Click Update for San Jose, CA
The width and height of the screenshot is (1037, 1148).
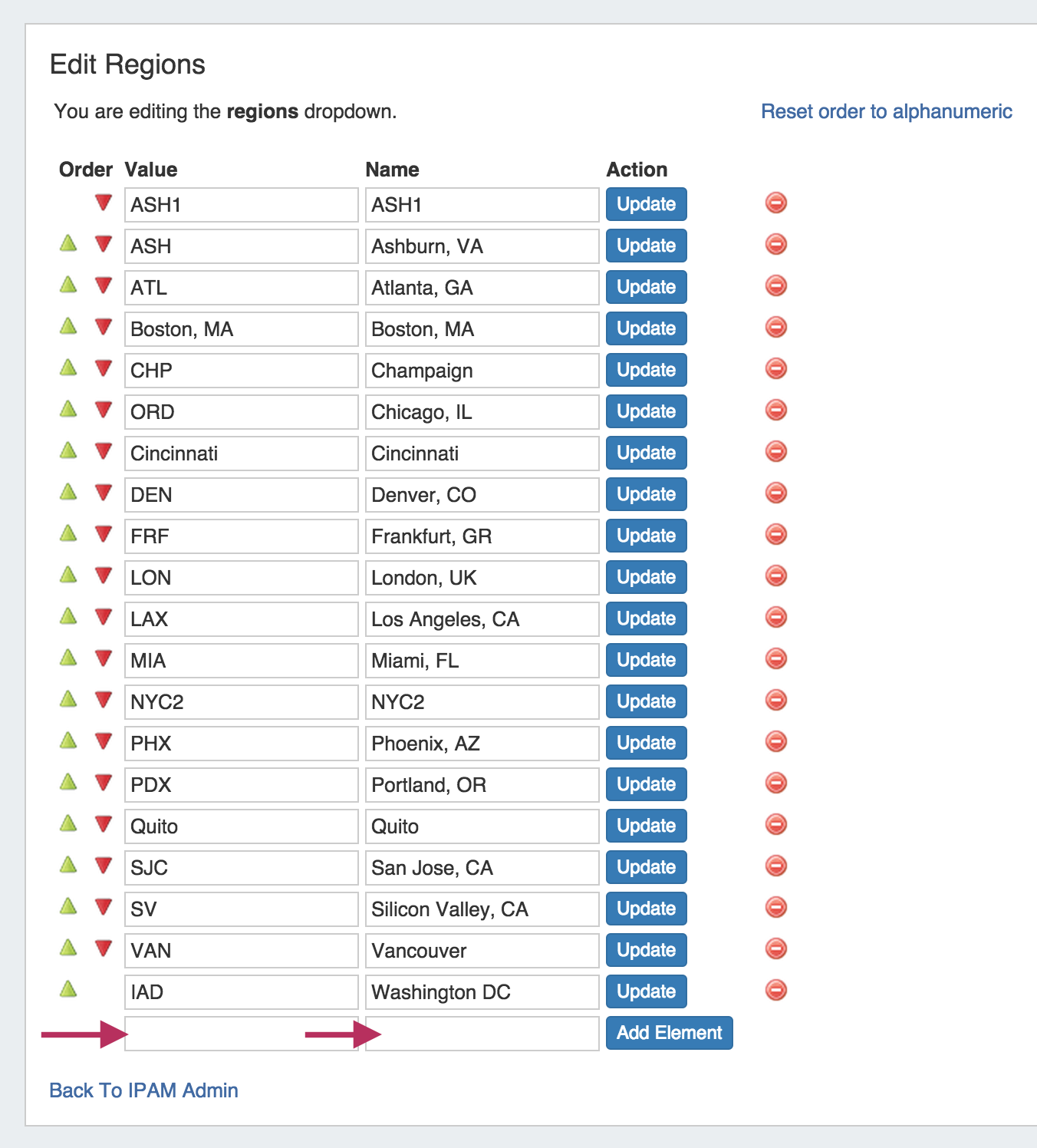tap(646, 867)
